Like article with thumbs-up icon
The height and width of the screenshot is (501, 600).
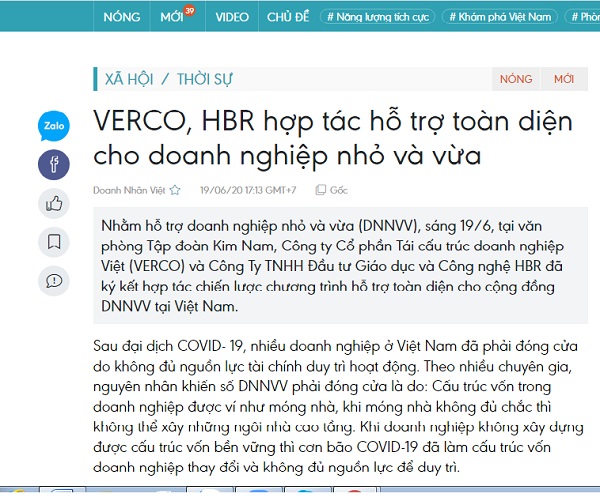coord(54,203)
